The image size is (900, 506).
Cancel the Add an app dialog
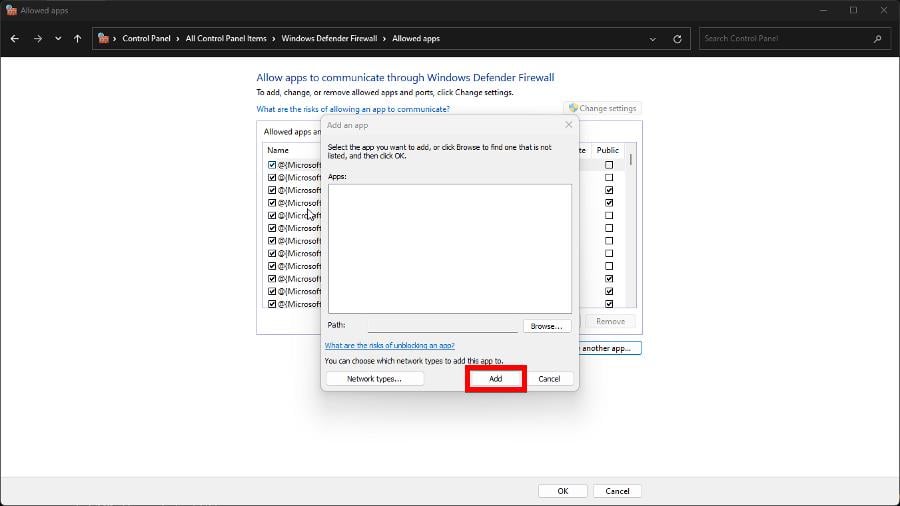pos(549,379)
